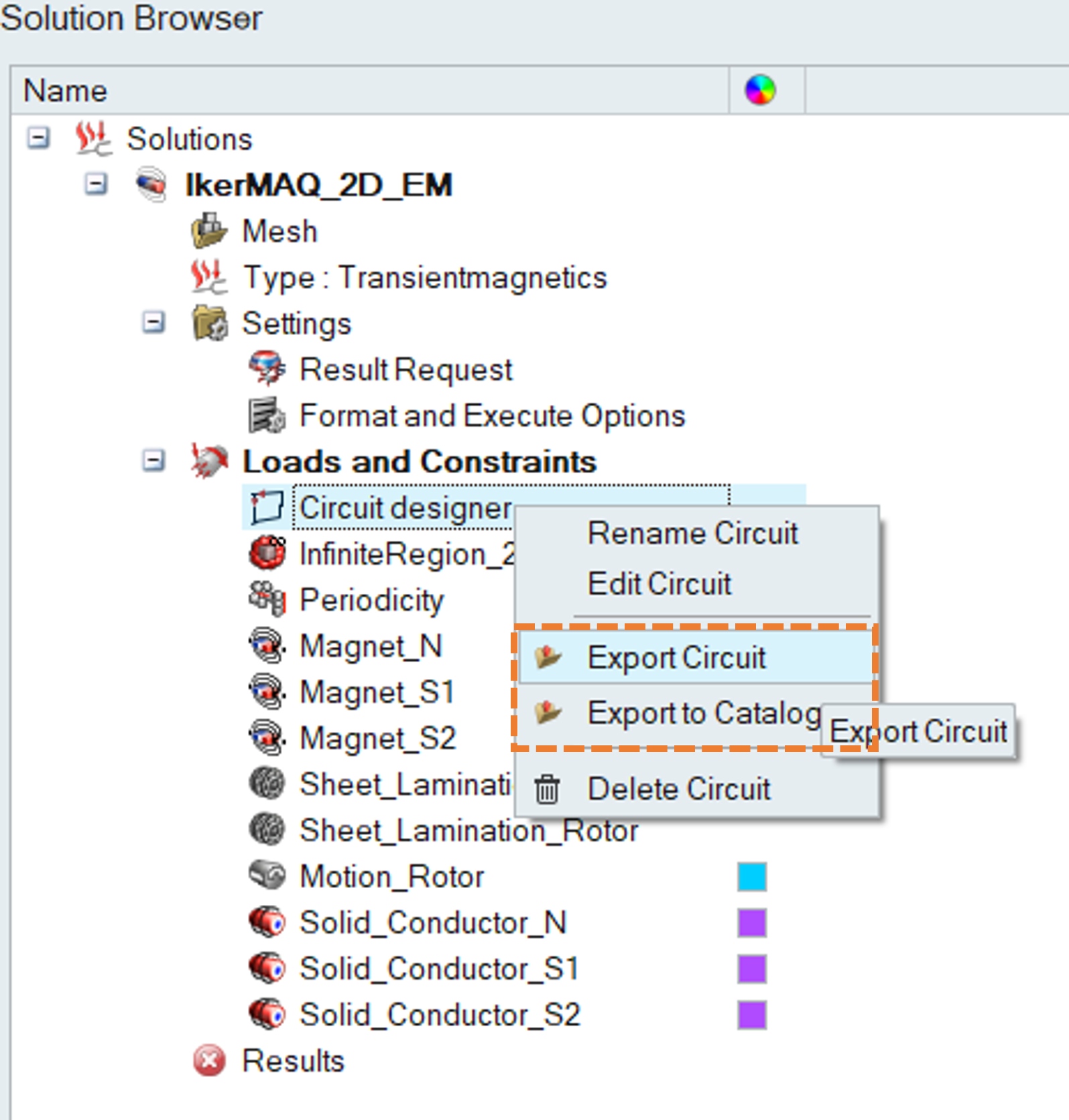The height and width of the screenshot is (1120, 1069).
Task: Collapse the Settings folder
Action: coord(153,323)
